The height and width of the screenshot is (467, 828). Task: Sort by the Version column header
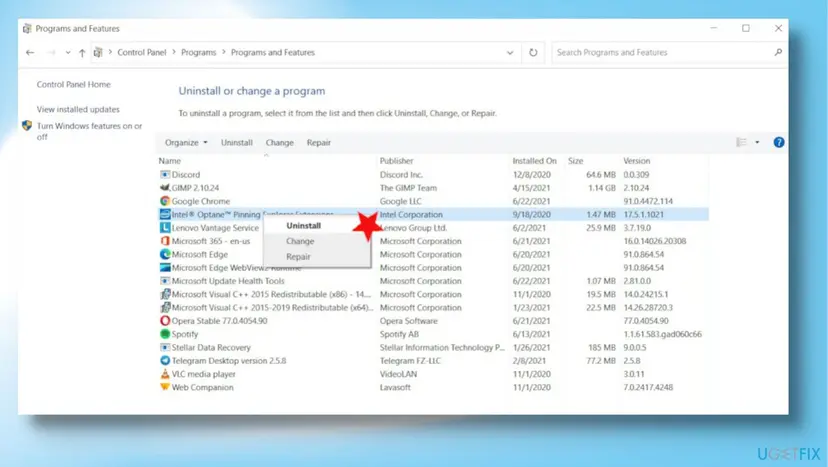click(636, 161)
